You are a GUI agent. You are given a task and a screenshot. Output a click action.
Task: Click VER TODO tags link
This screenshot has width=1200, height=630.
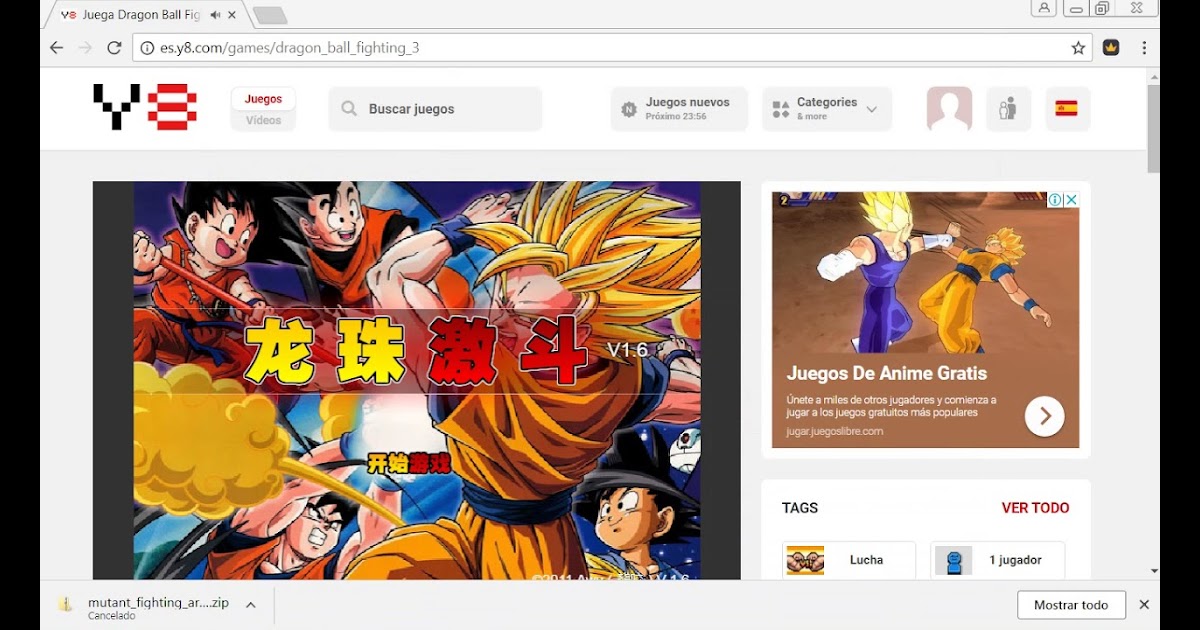coord(1035,508)
